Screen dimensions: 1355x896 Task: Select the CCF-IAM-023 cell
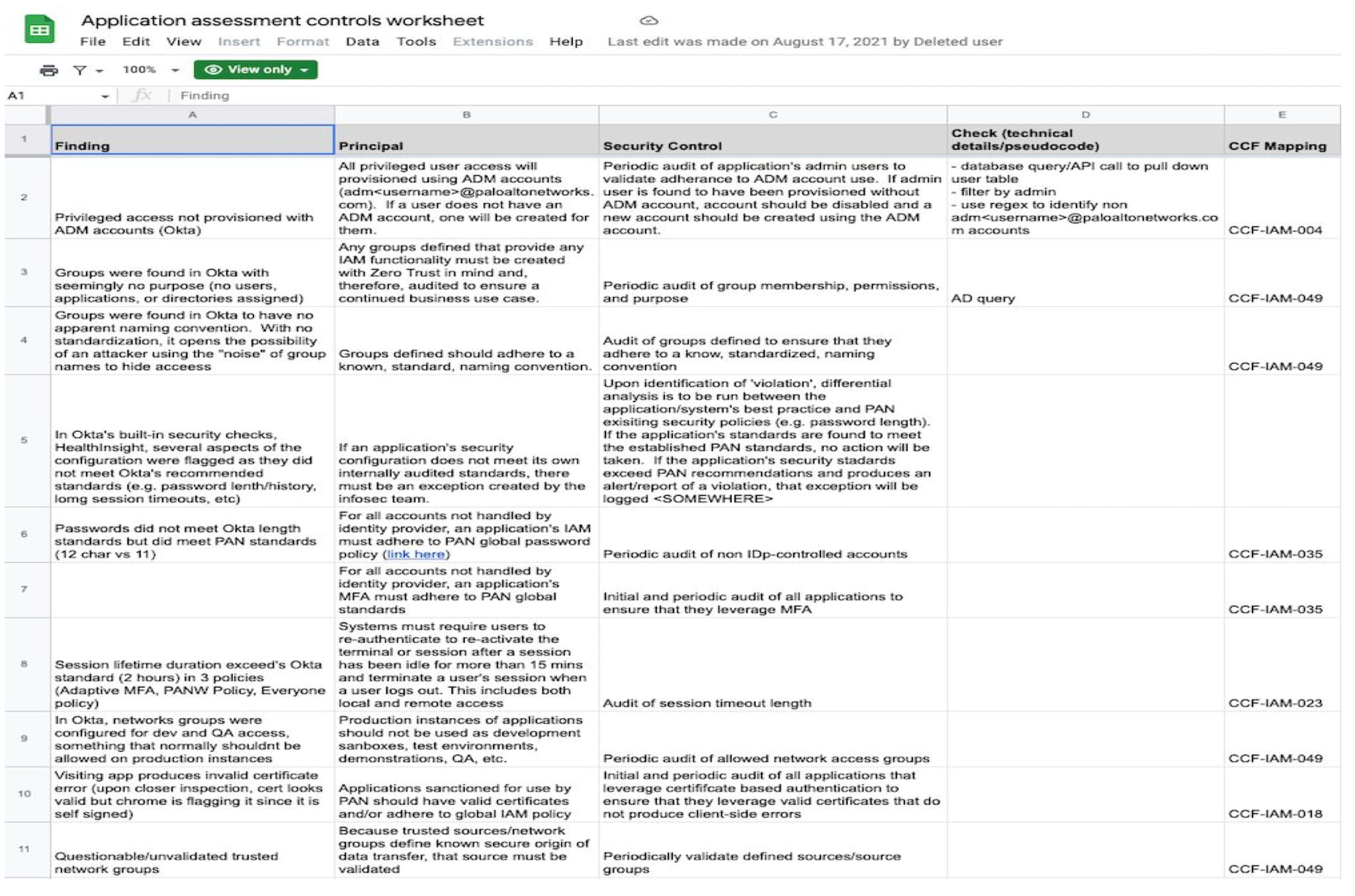(x=1282, y=665)
